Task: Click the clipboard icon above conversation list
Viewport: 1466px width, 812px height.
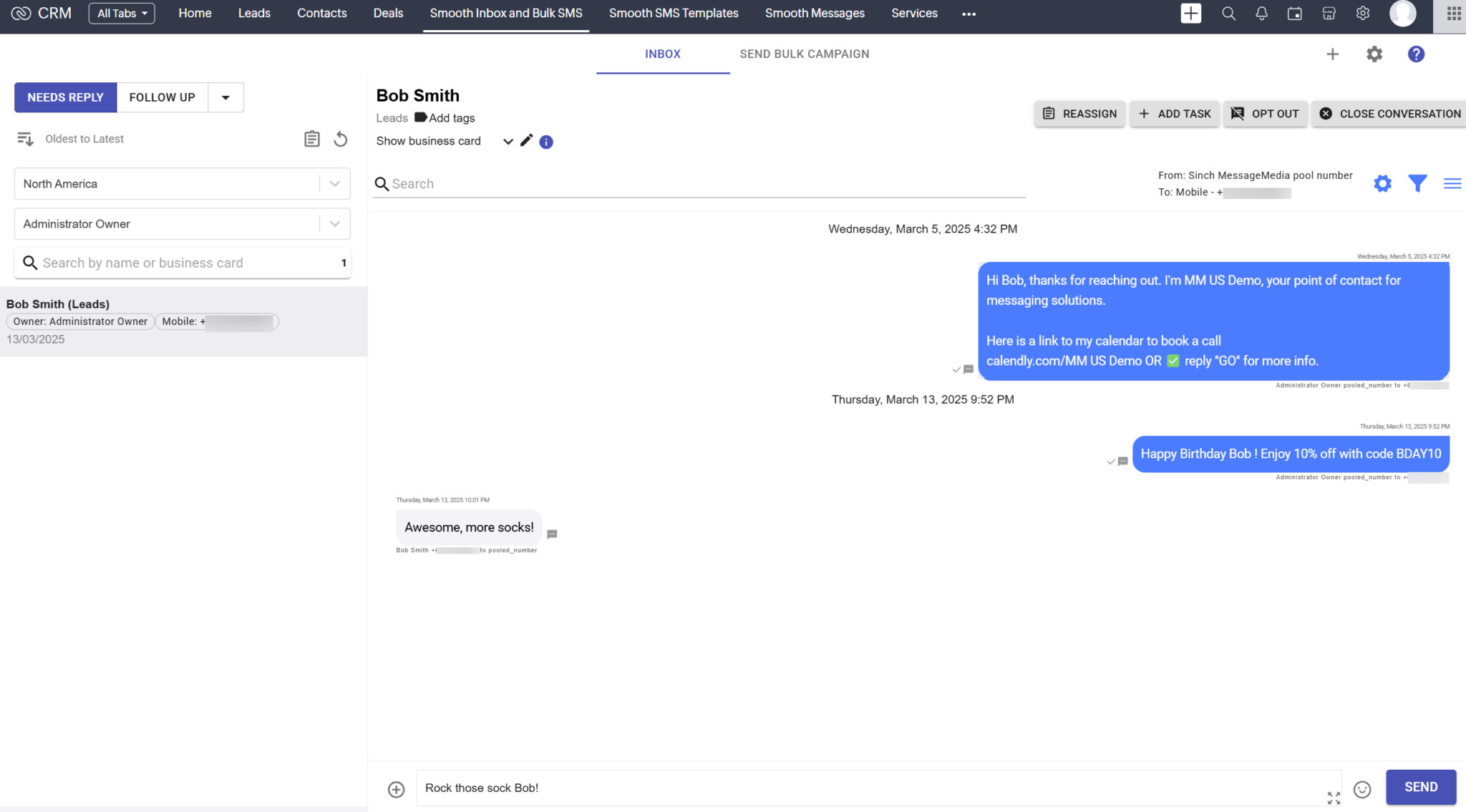Action: (312, 138)
